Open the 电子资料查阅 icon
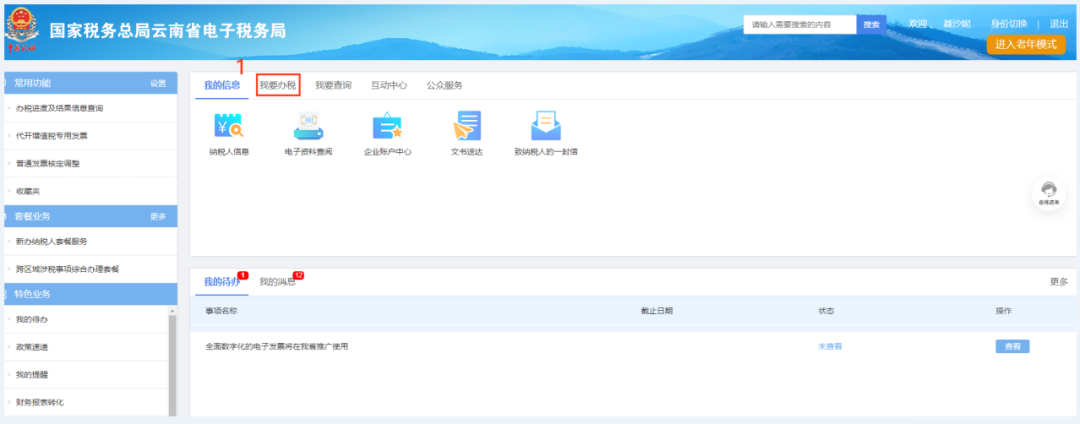Image resolution: width=1080 pixels, height=424 pixels. [x=308, y=127]
